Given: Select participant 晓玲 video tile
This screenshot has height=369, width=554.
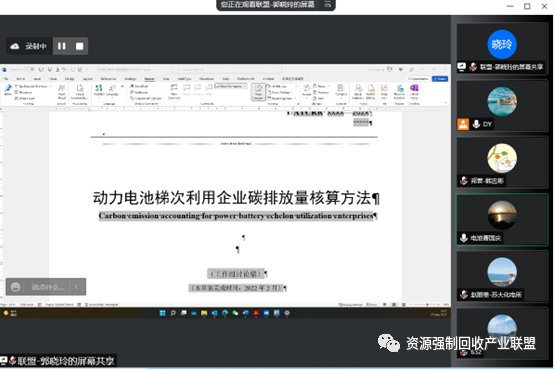Looking at the screenshot, I should point(502,48).
